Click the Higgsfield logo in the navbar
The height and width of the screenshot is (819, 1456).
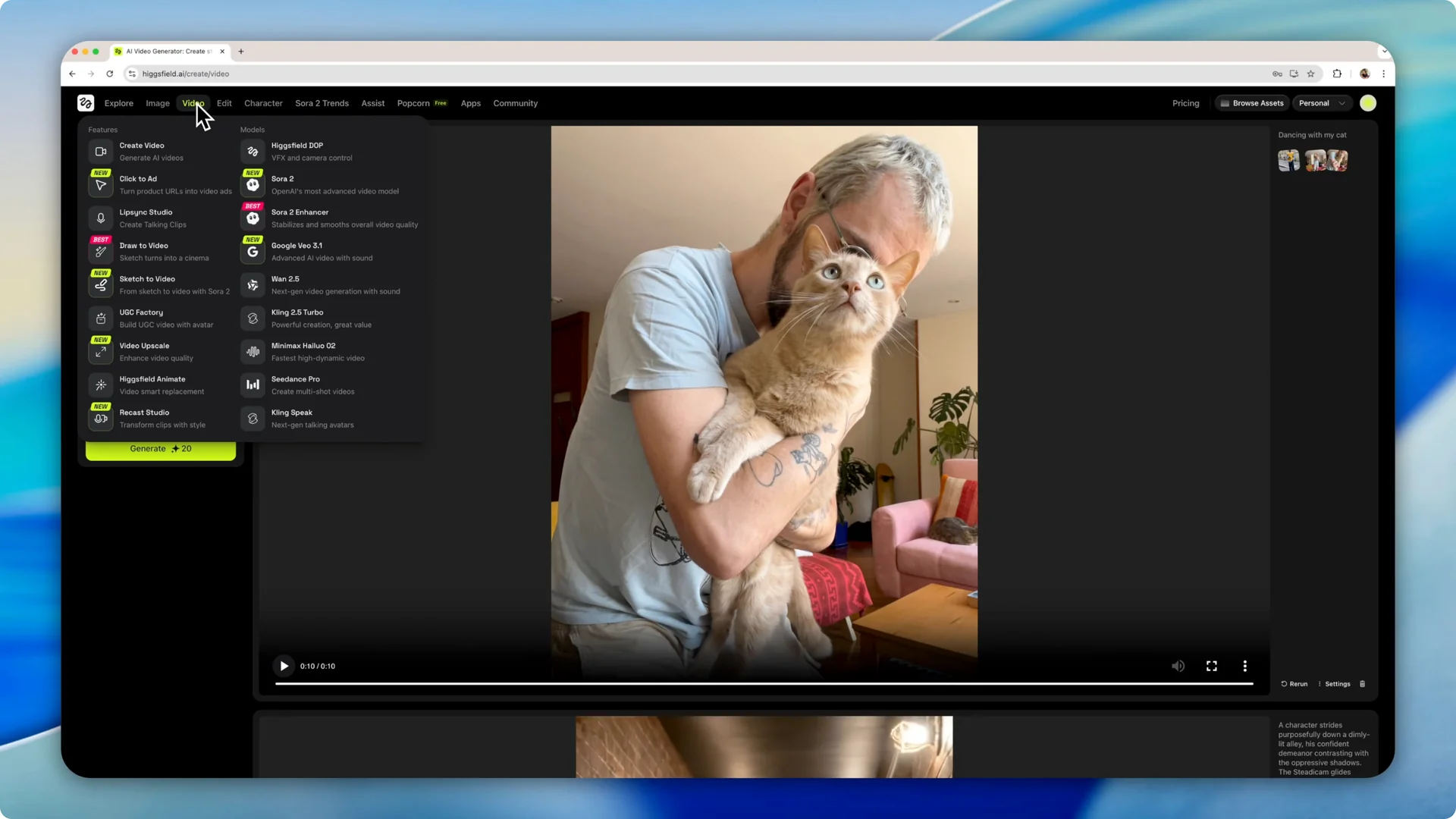[86, 102]
